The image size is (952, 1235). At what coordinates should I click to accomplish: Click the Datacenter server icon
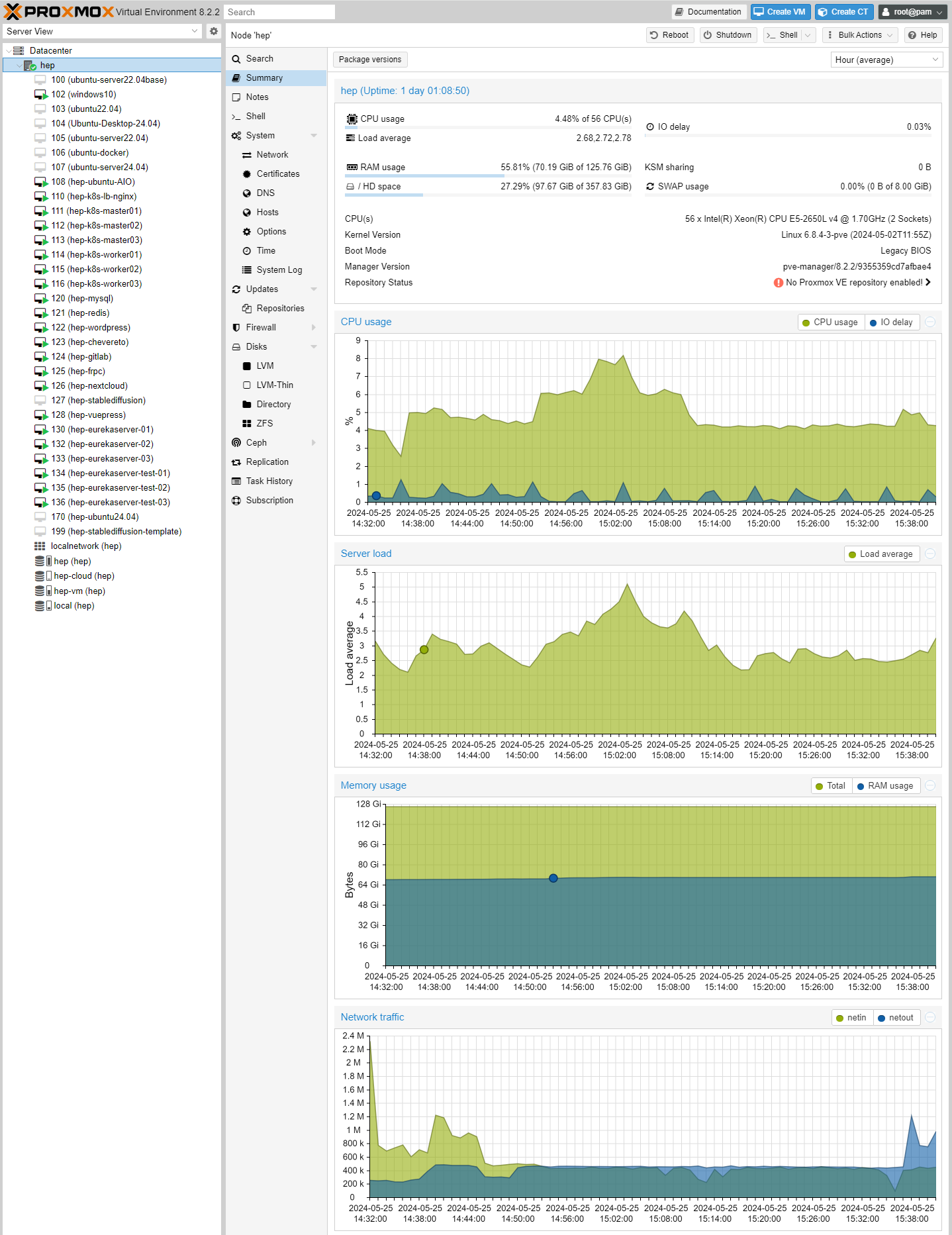[19, 50]
